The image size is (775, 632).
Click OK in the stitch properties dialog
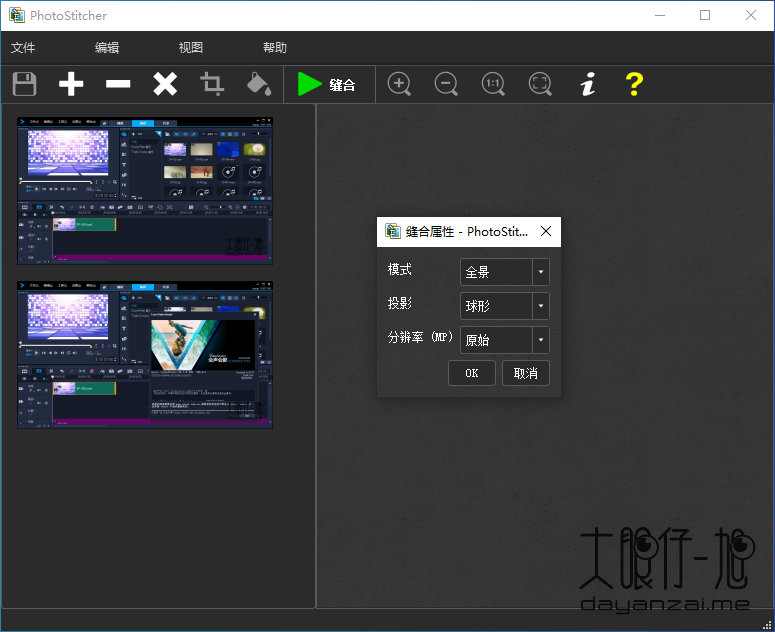472,373
